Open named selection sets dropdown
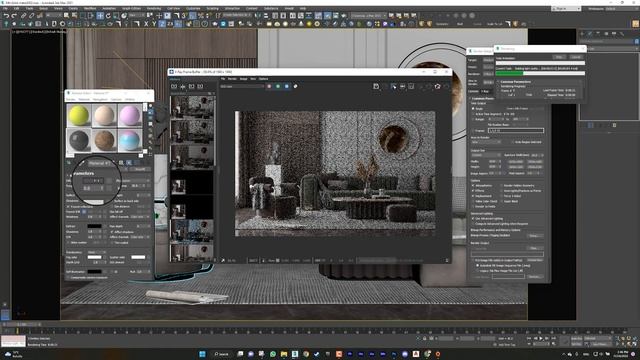 pos(237,16)
